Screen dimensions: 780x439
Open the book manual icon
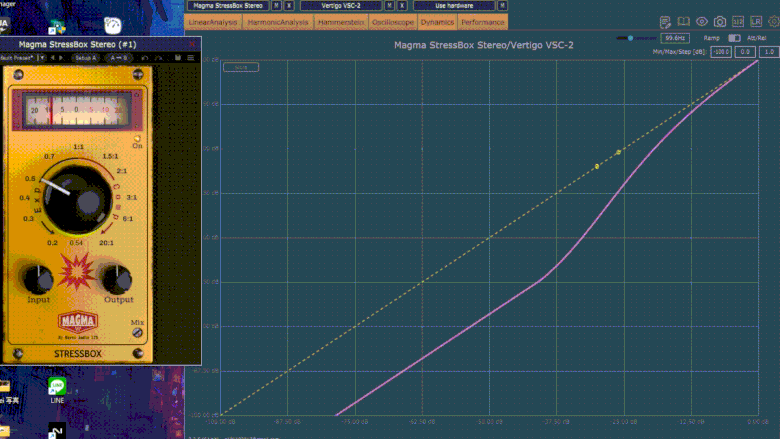click(683, 21)
